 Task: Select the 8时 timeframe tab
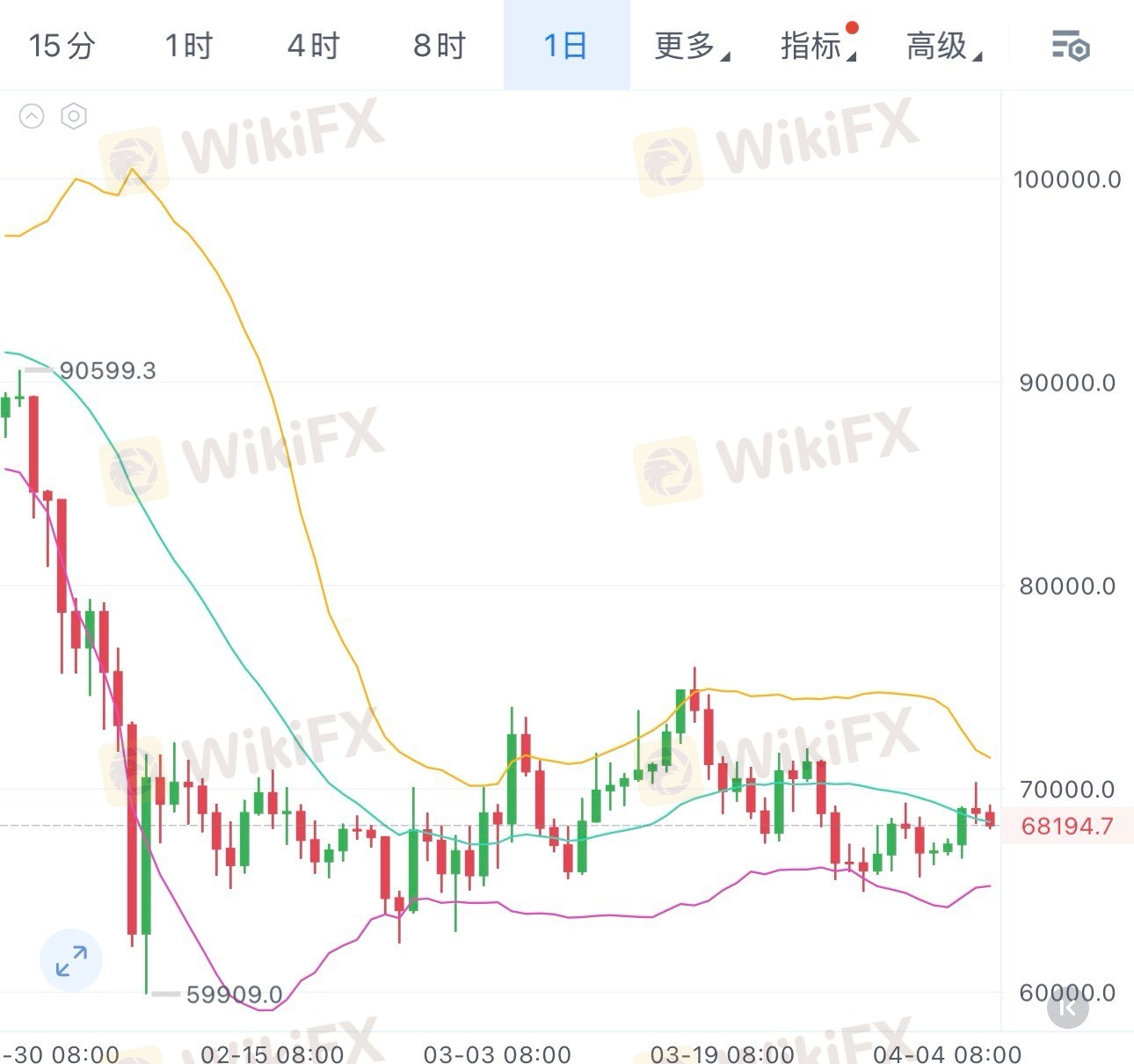pos(440,45)
